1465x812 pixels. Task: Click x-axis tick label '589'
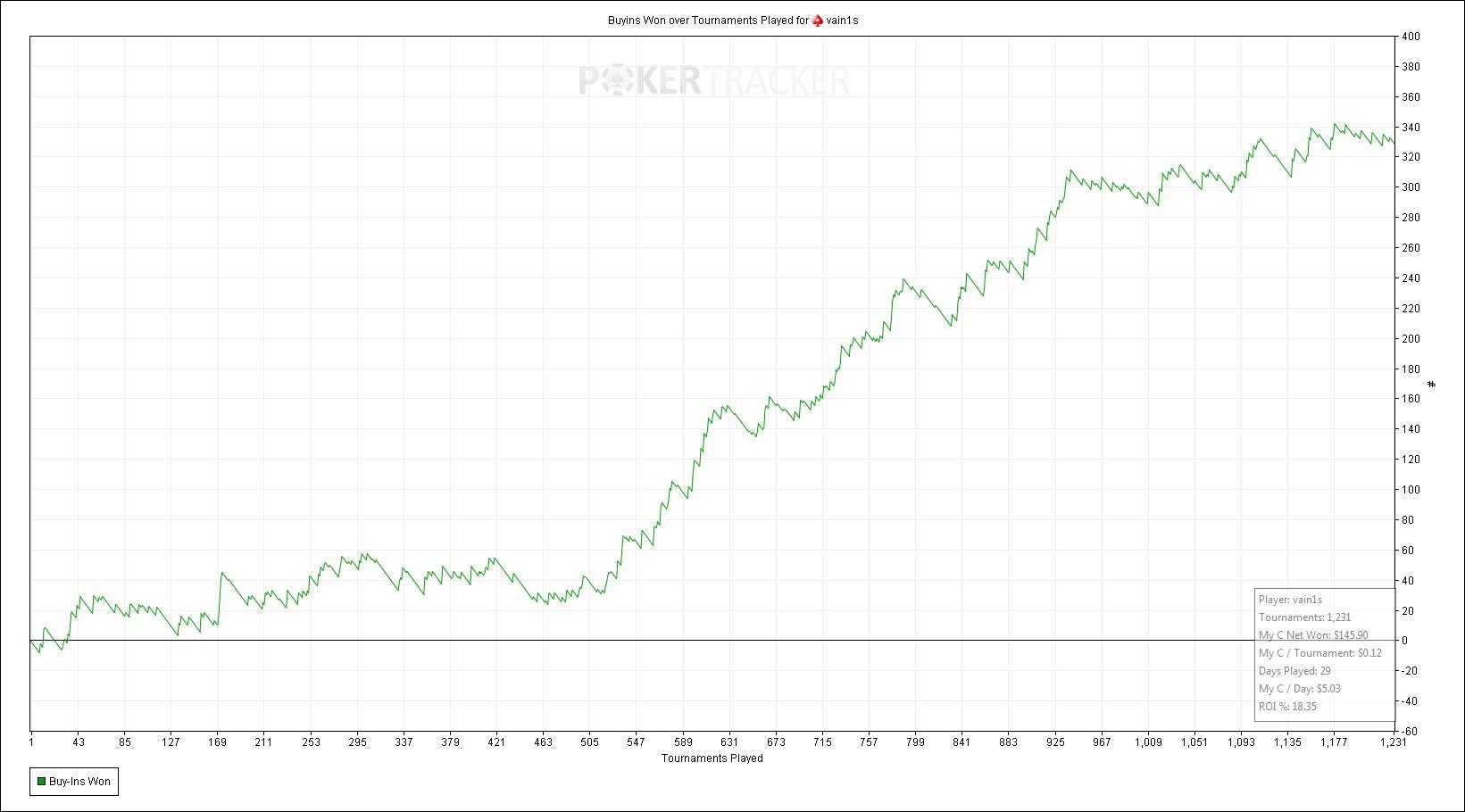683,742
